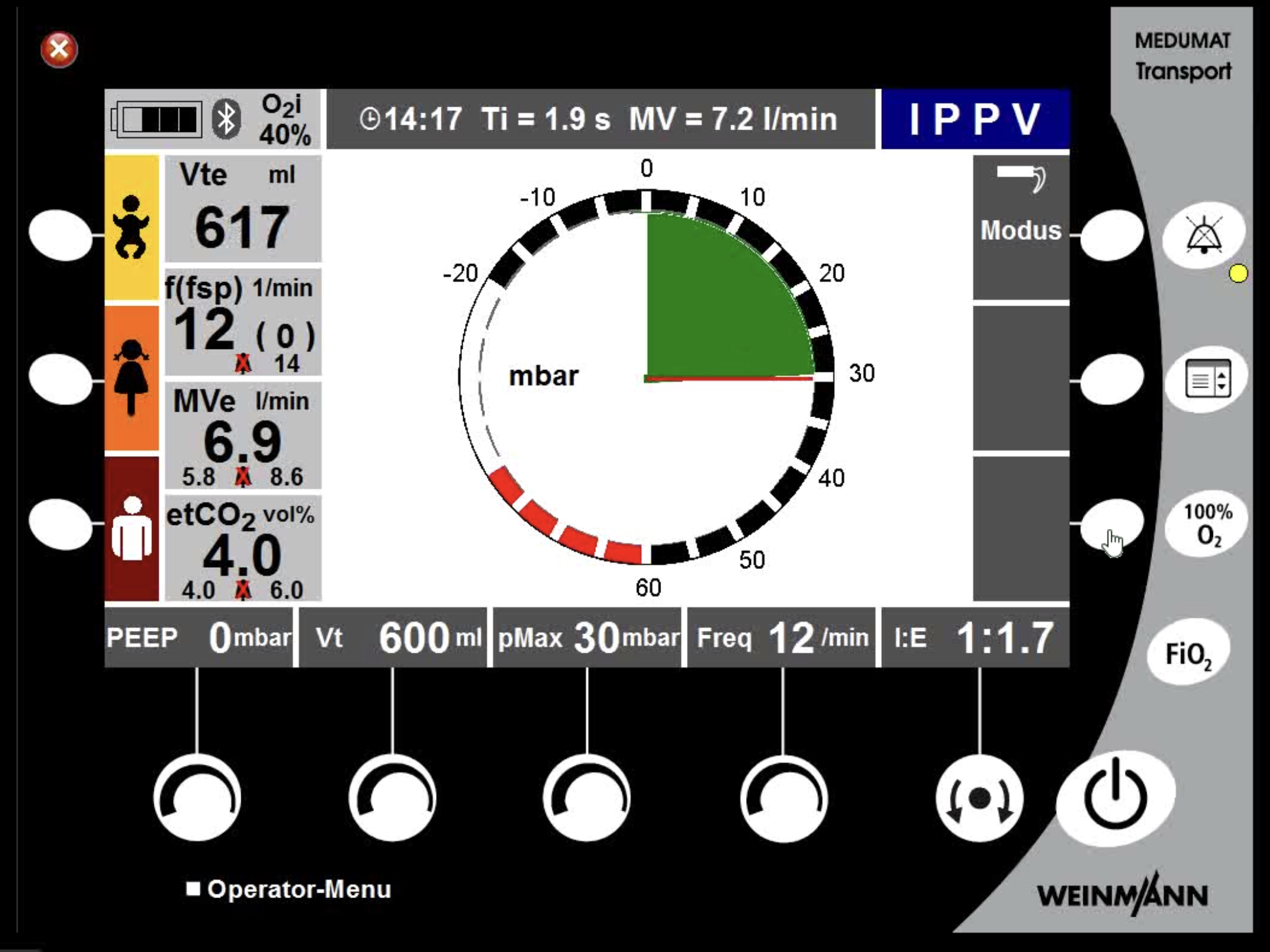Turn the PEEP rotary knob
Viewport: 1270px width, 952px height.
pos(197,798)
